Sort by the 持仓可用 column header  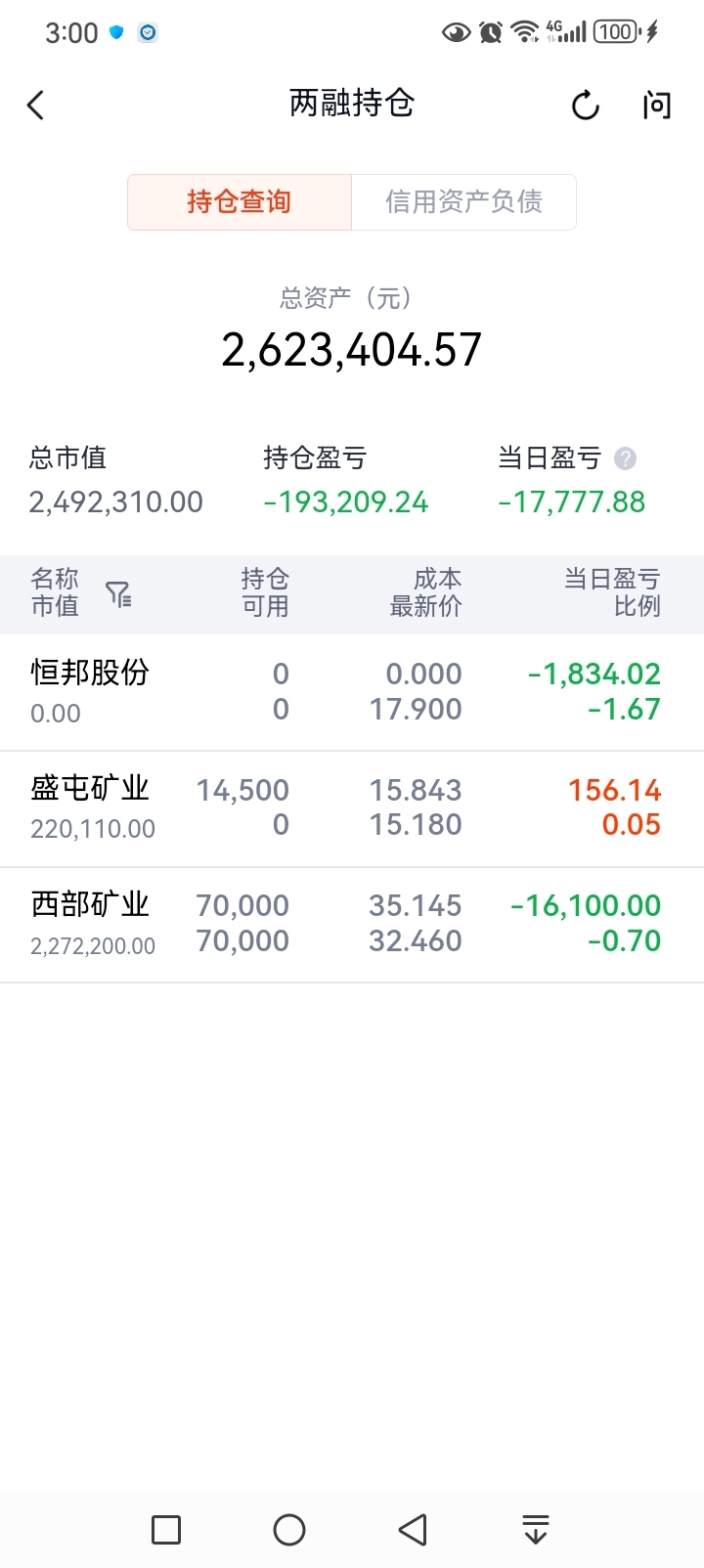click(x=265, y=592)
